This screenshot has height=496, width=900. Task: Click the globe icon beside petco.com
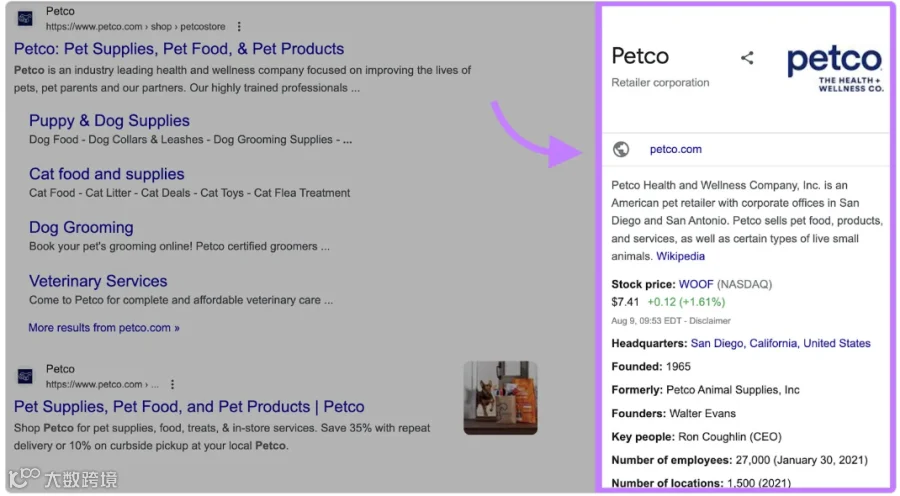(x=620, y=149)
